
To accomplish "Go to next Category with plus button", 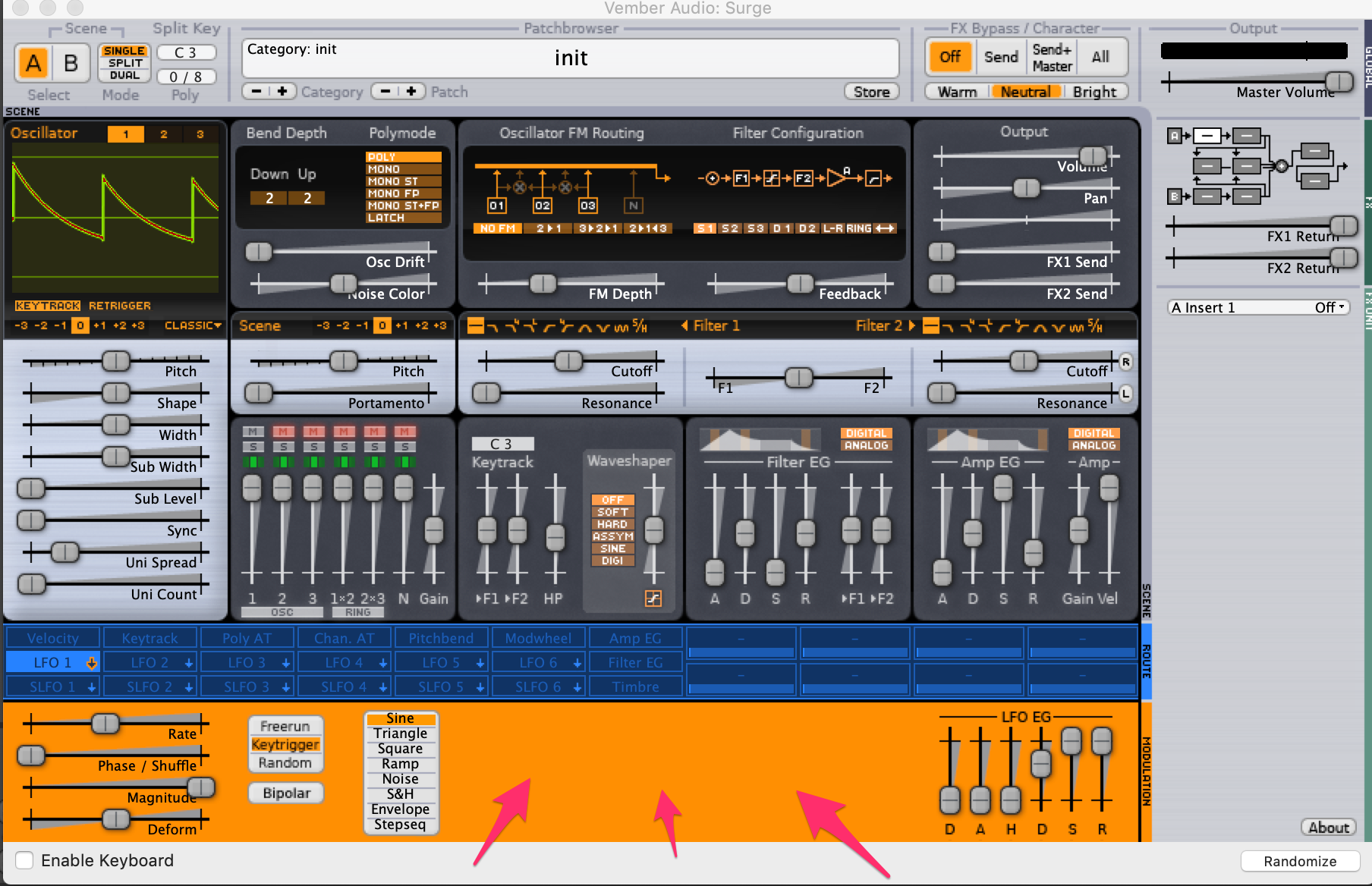I will pos(282,92).
